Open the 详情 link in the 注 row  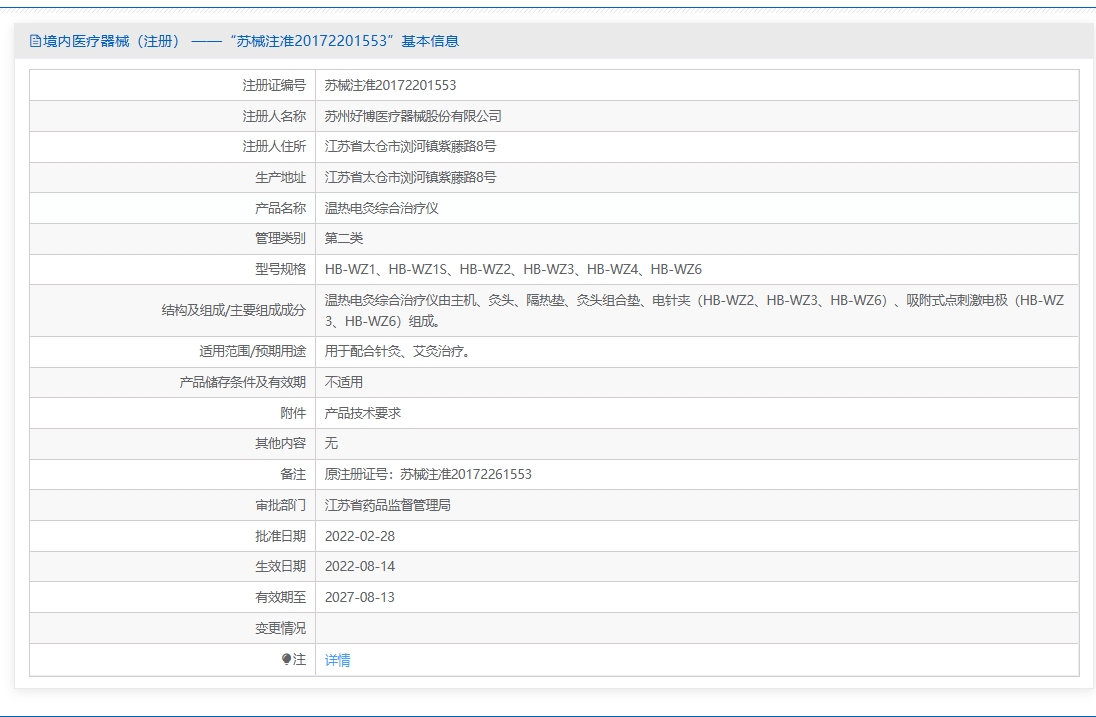click(x=338, y=660)
